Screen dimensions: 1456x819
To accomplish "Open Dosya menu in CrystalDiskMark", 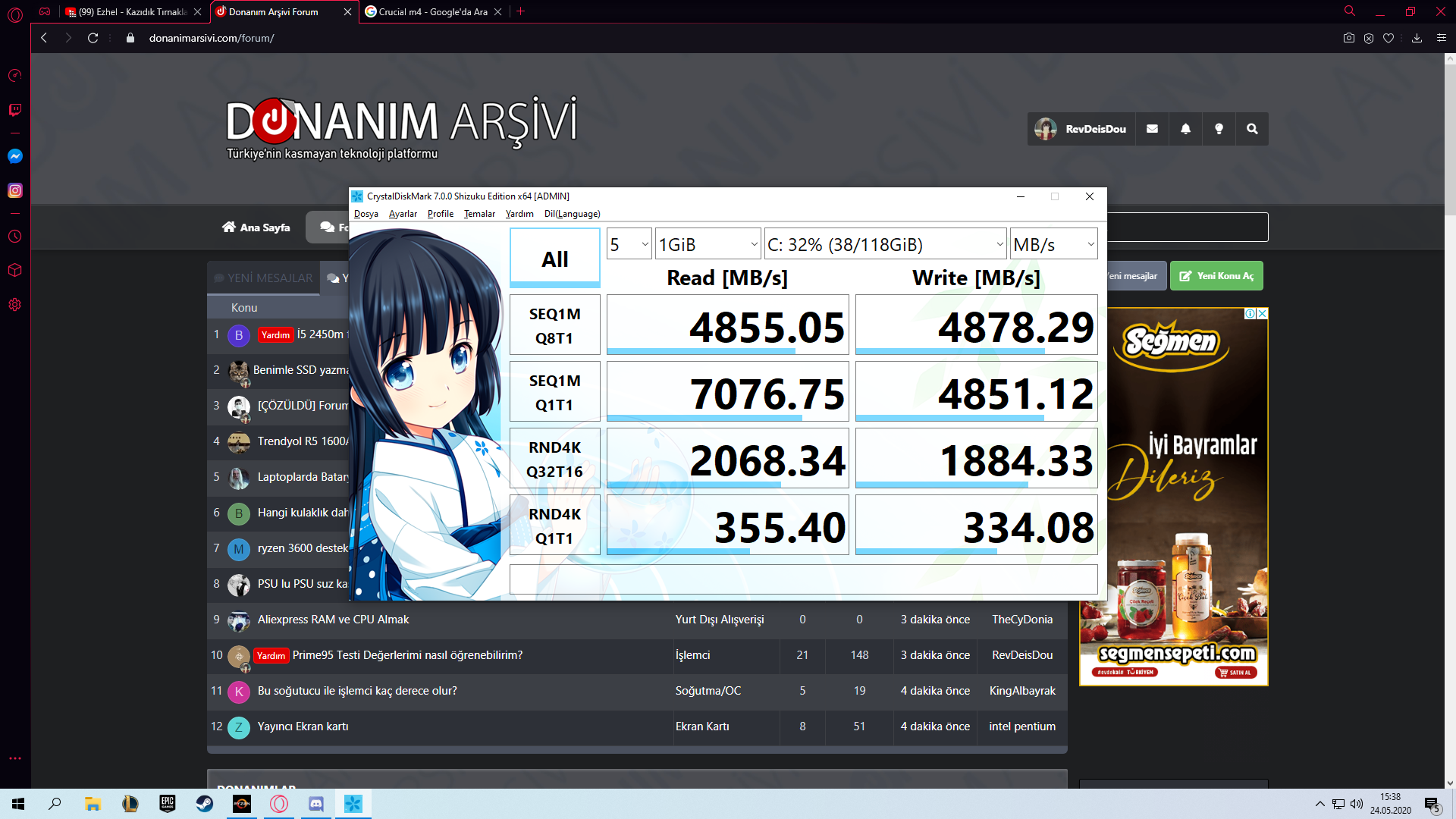I will 366,214.
